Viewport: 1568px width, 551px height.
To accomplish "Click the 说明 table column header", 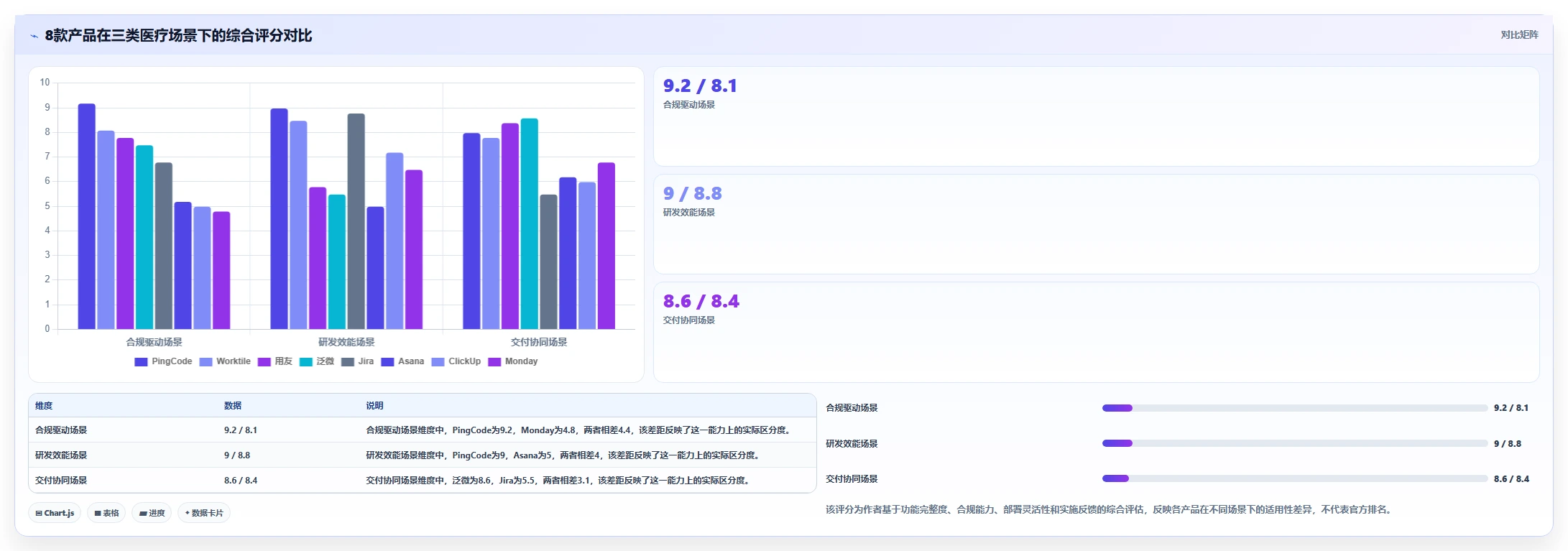I will pos(374,406).
